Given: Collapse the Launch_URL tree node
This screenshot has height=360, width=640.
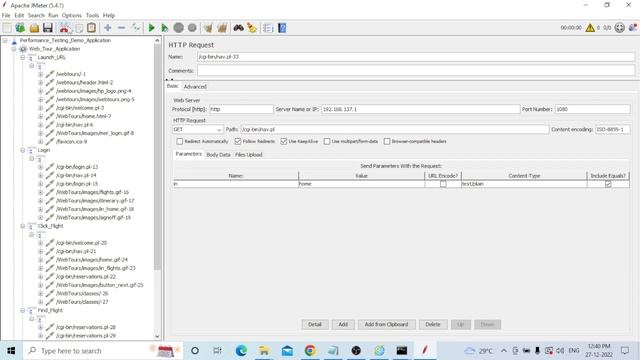Looking at the screenshot, I should (x=23, y=57).
